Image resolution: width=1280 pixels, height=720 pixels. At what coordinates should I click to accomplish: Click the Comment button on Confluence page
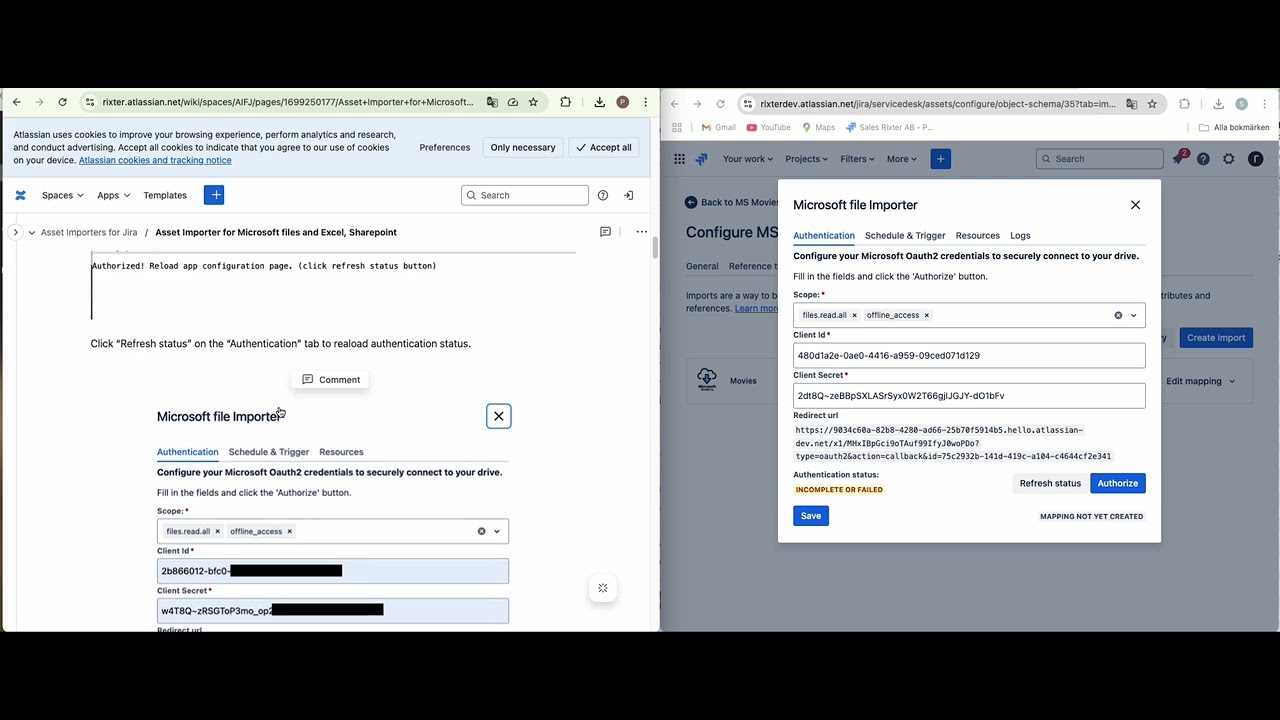[x=331, y=380]
